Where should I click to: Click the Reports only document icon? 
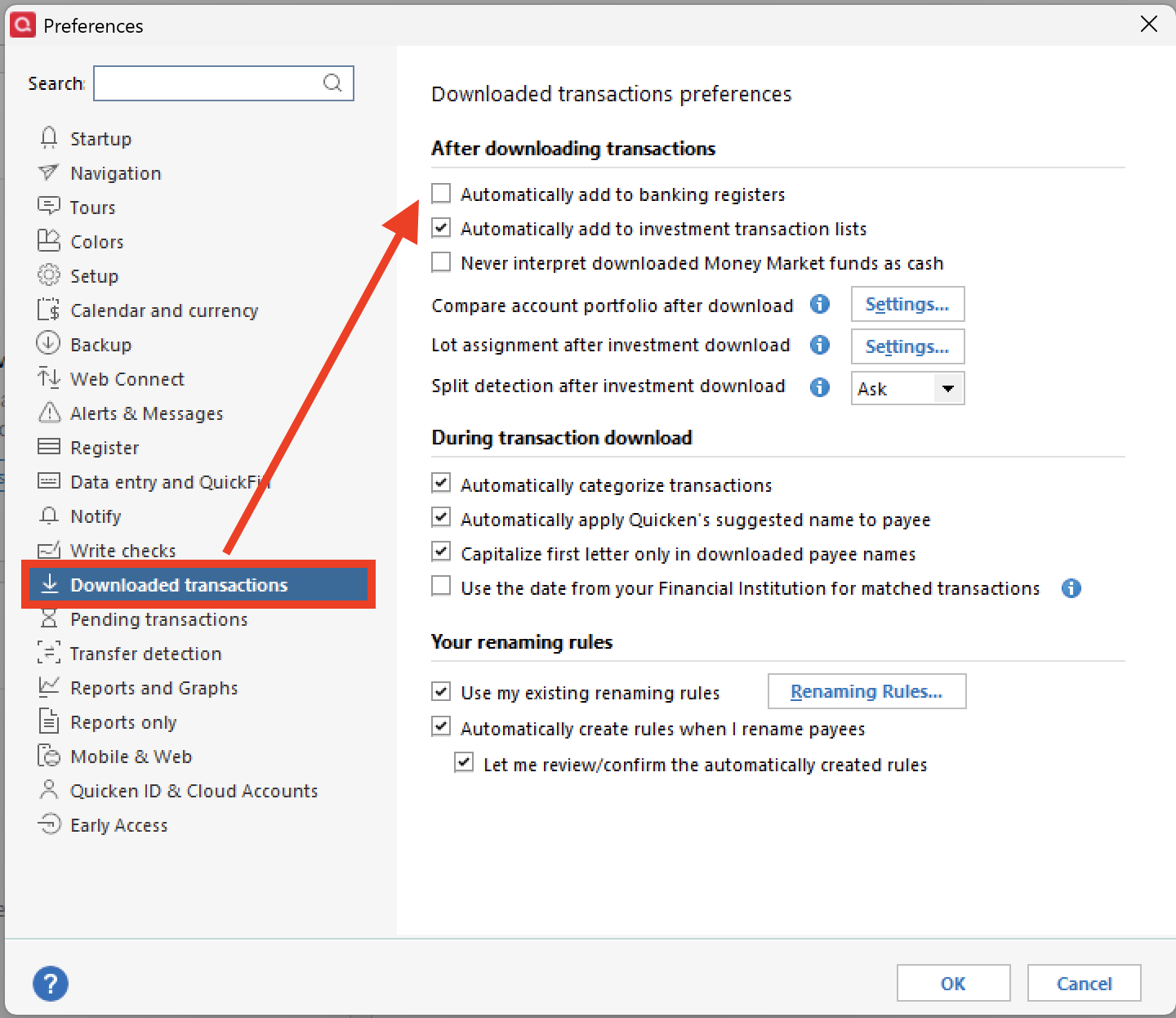coord(49,721)
